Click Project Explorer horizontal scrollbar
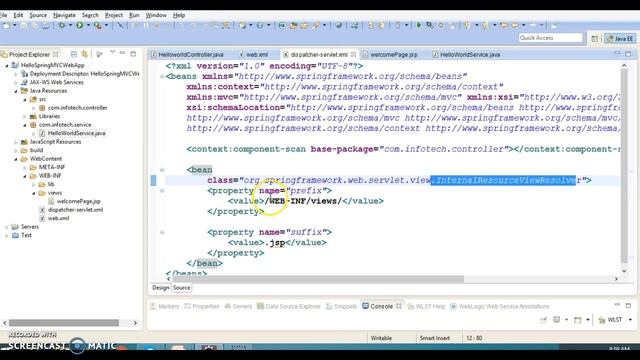The width and height of the screenshot is (640, 360). (x=64, y=323)
